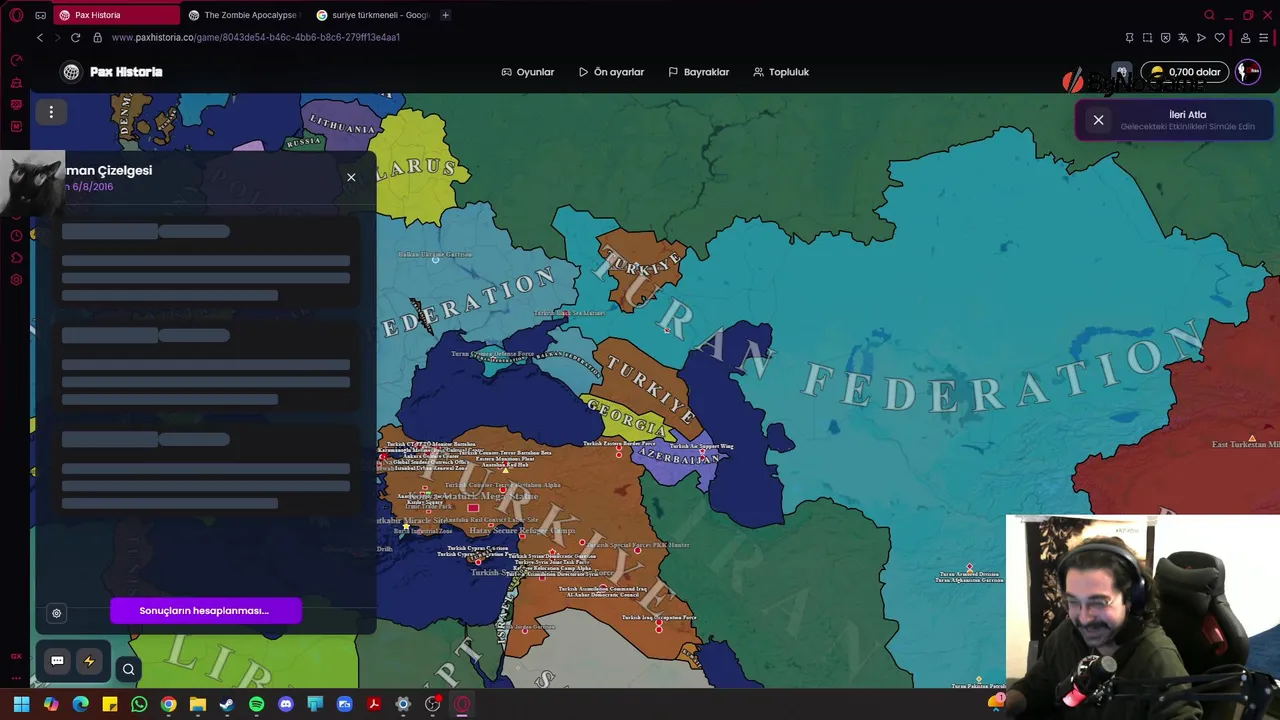Click the 0,700 dolar balance button
The width and height of the screenshot is (1280, 720).
[1186, 72]
